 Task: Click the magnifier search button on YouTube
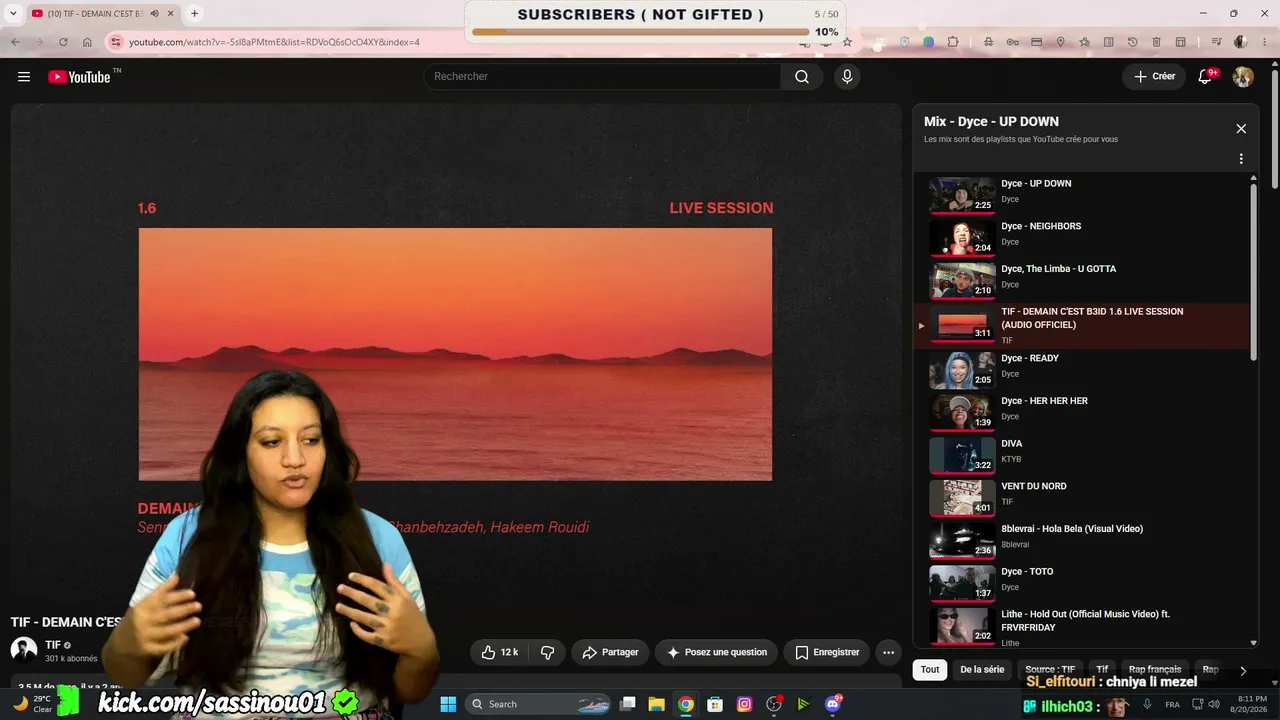pyautogui.click(x=802, y=77)
